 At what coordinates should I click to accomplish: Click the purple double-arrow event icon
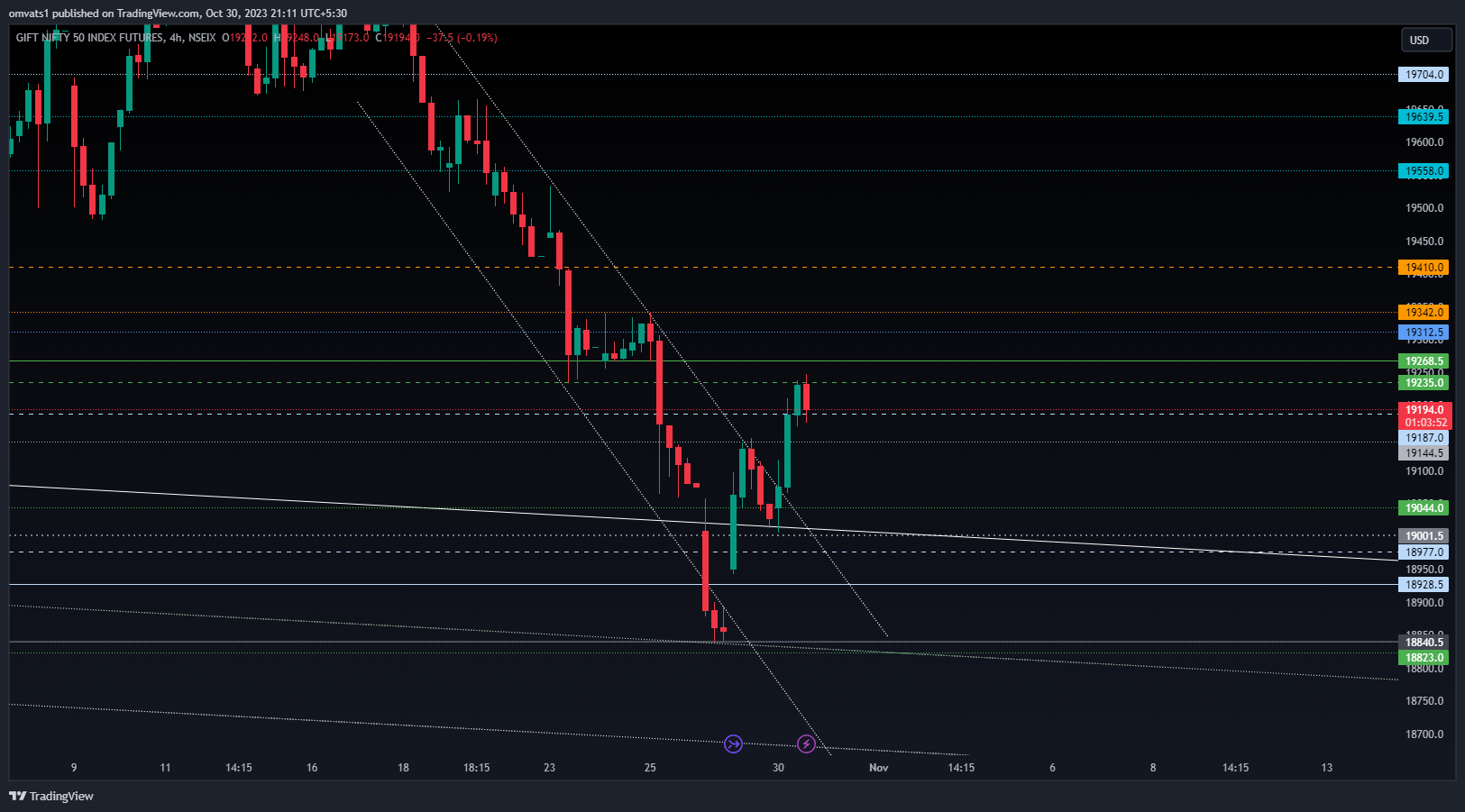[734, 744]
